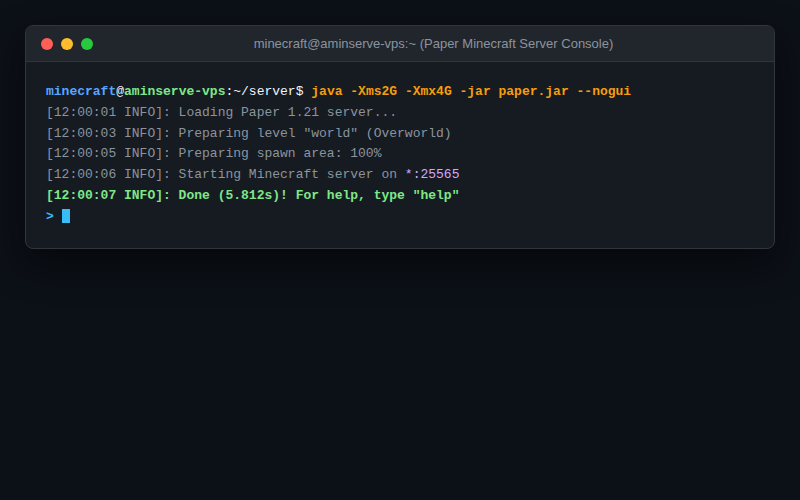Click the aminserve-vps hostname in prompt
This screenshot has width=800, height=500.
point(174,91)
